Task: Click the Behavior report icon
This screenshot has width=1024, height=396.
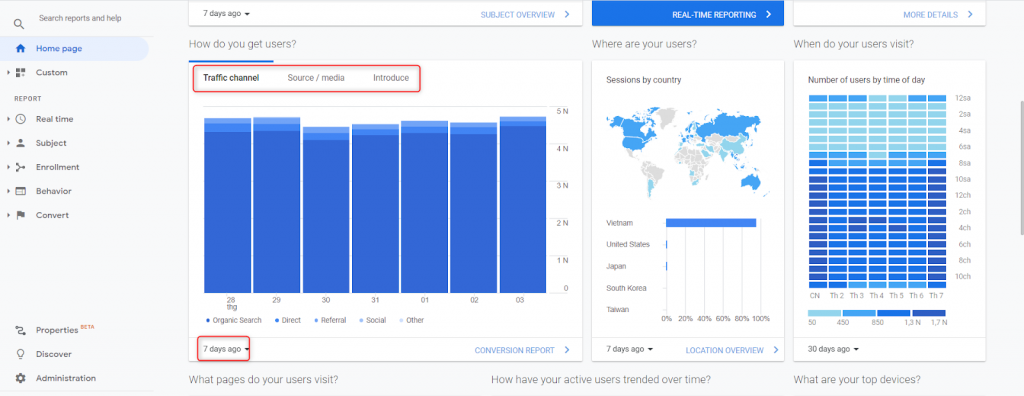Action: click(x=20, y=191)
